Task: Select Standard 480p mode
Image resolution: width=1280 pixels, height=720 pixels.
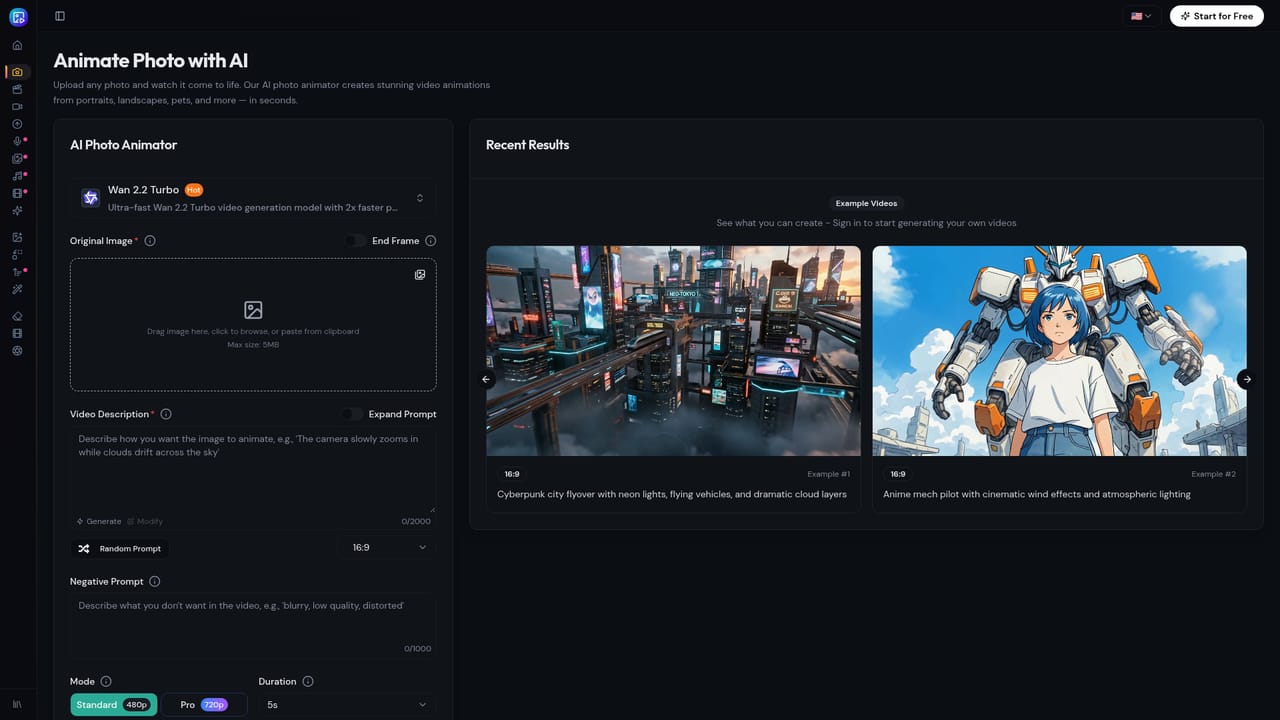Action: coord(114,705)
